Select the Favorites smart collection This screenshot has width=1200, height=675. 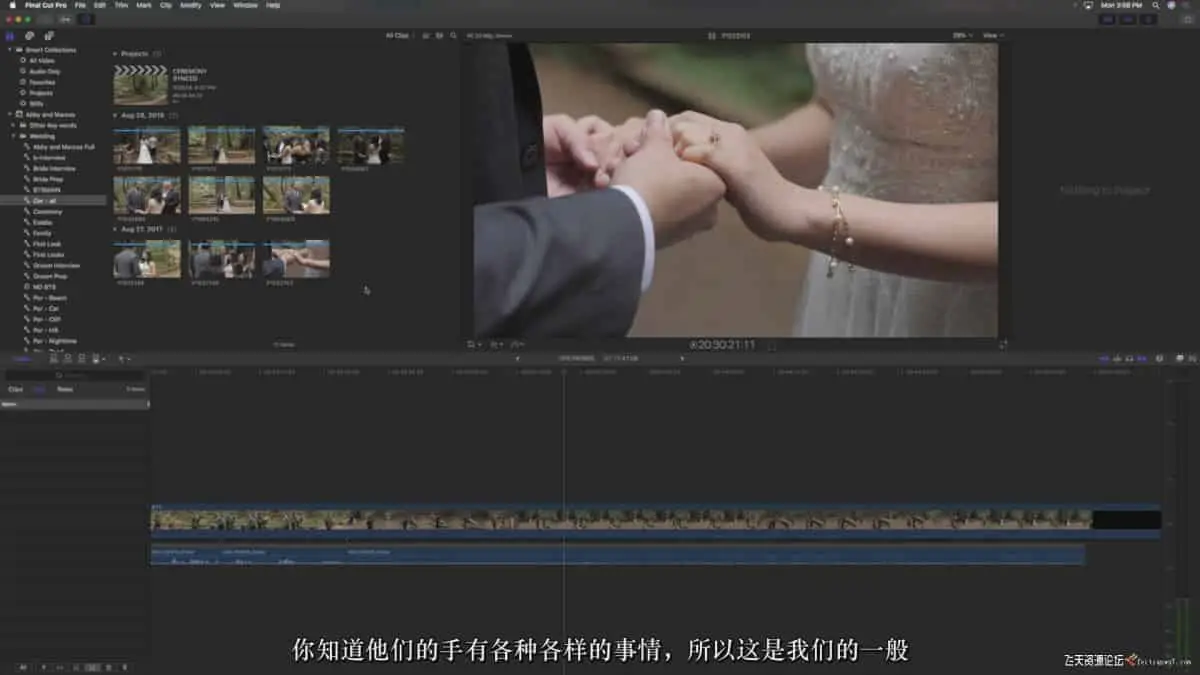click(42, 82)
